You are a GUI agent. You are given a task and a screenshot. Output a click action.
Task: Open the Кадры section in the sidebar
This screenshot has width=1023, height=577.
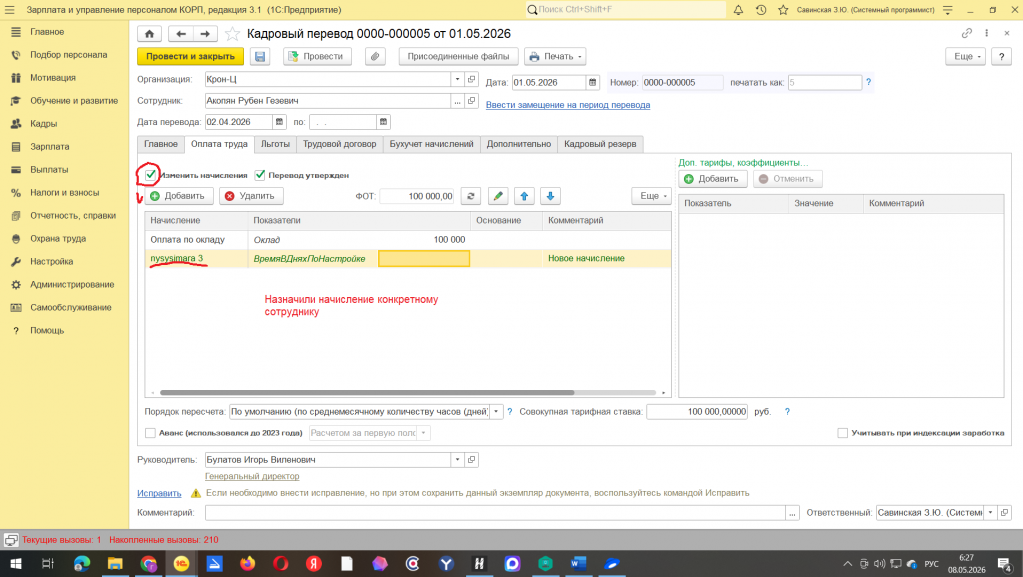point(43,123)
